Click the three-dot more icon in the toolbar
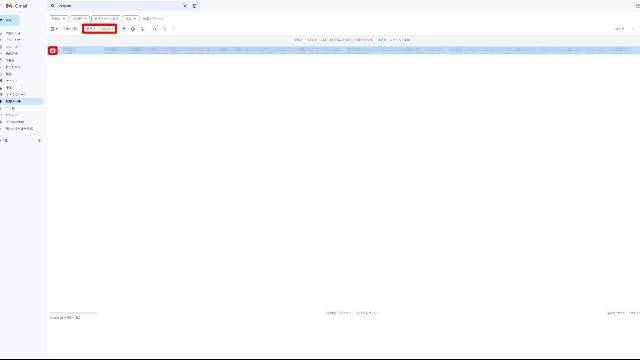The height and width of the screenshot is (360, 640). 173,29
